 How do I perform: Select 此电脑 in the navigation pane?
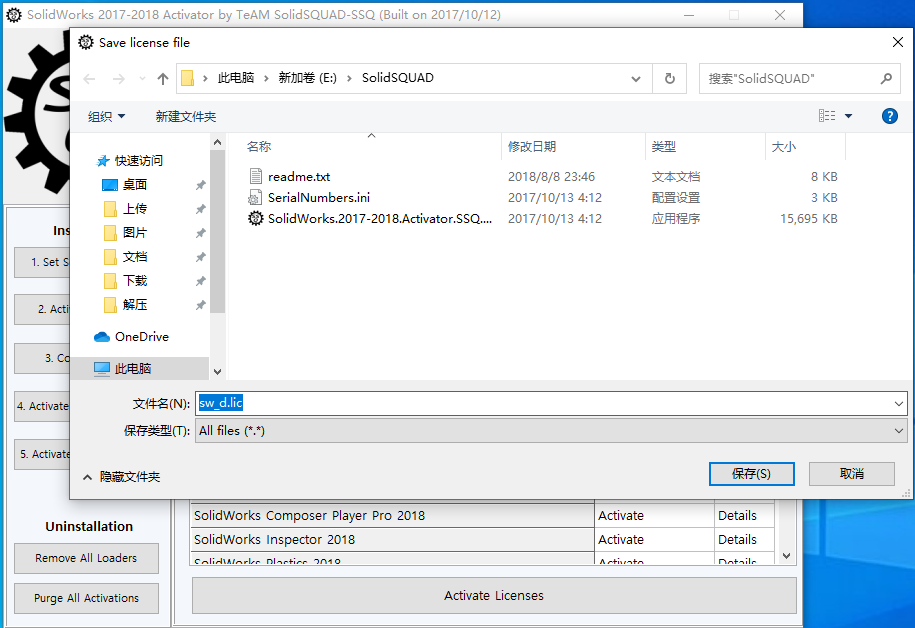pyautogui.click(x=133, y=368)
